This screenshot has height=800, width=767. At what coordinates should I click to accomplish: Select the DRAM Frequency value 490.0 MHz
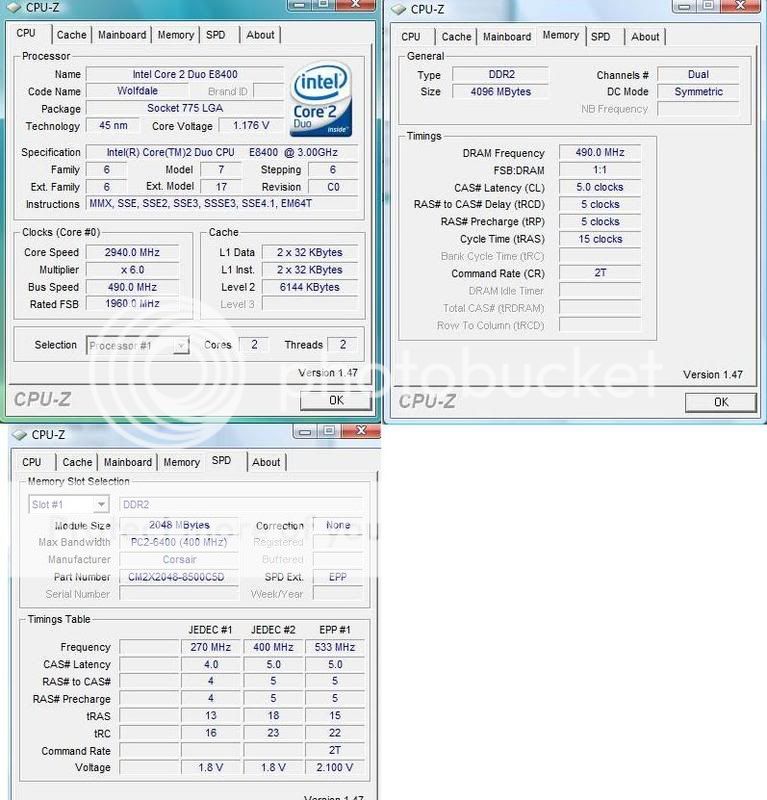[599, 153]
